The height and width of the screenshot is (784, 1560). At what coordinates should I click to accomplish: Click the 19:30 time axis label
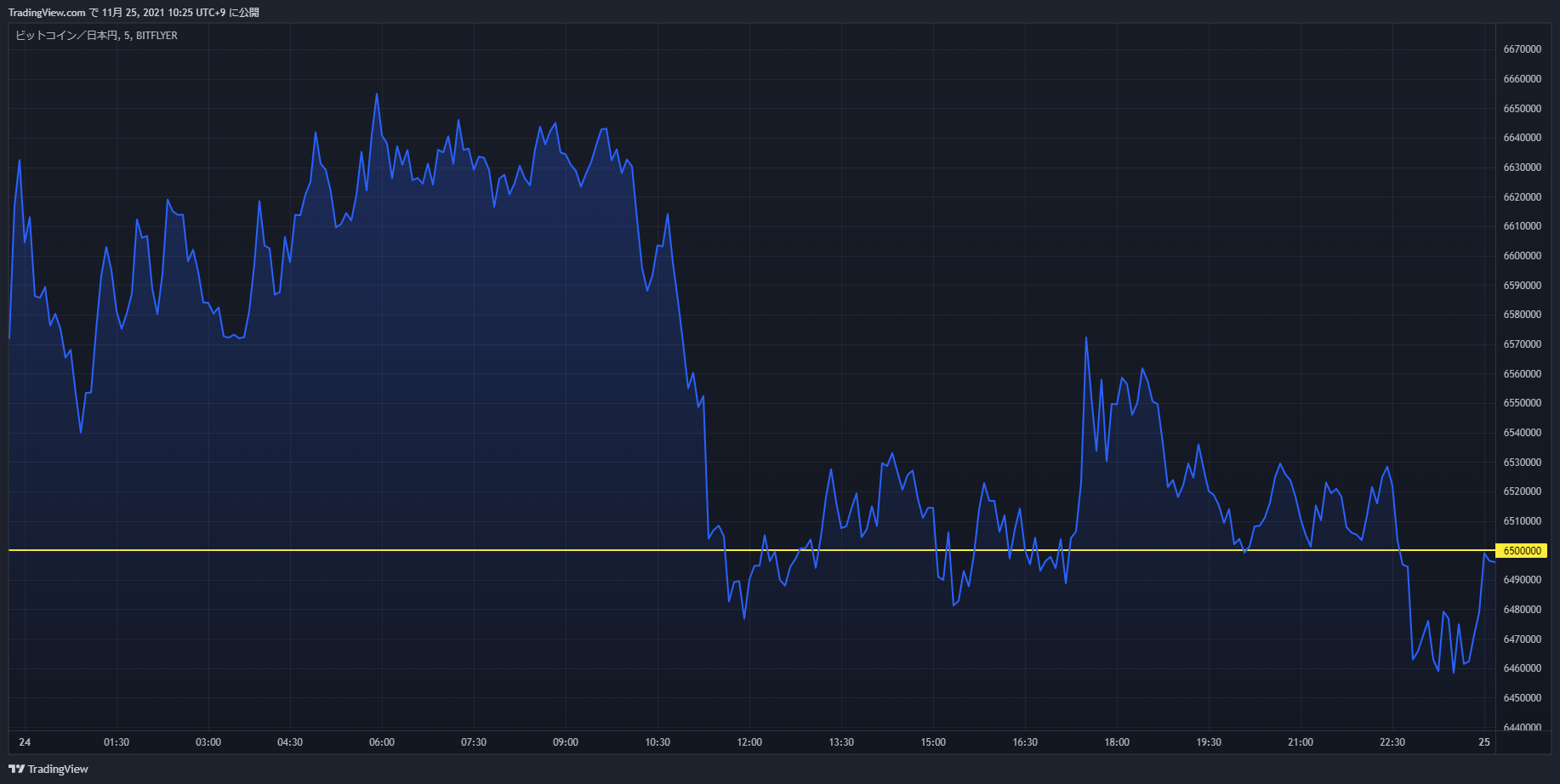[x=1209, y=742]
